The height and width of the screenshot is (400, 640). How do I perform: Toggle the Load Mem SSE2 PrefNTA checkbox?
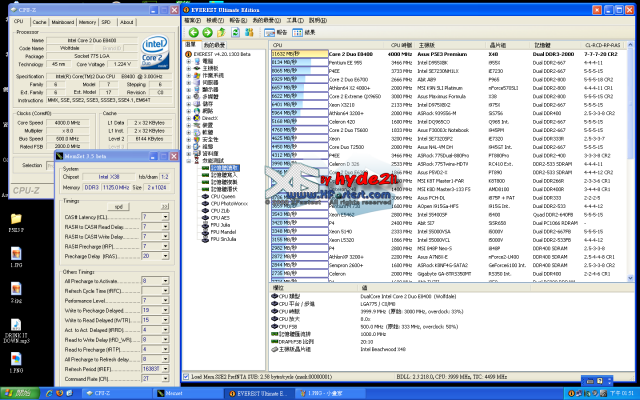186,376
